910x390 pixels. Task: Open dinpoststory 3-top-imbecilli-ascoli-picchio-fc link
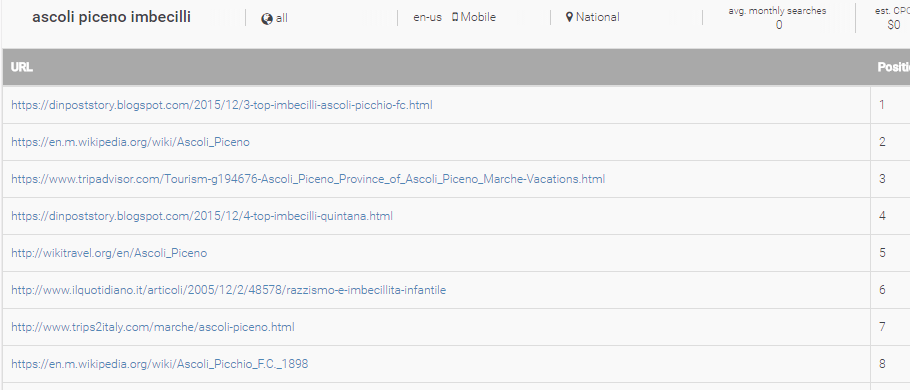(222, 105)
